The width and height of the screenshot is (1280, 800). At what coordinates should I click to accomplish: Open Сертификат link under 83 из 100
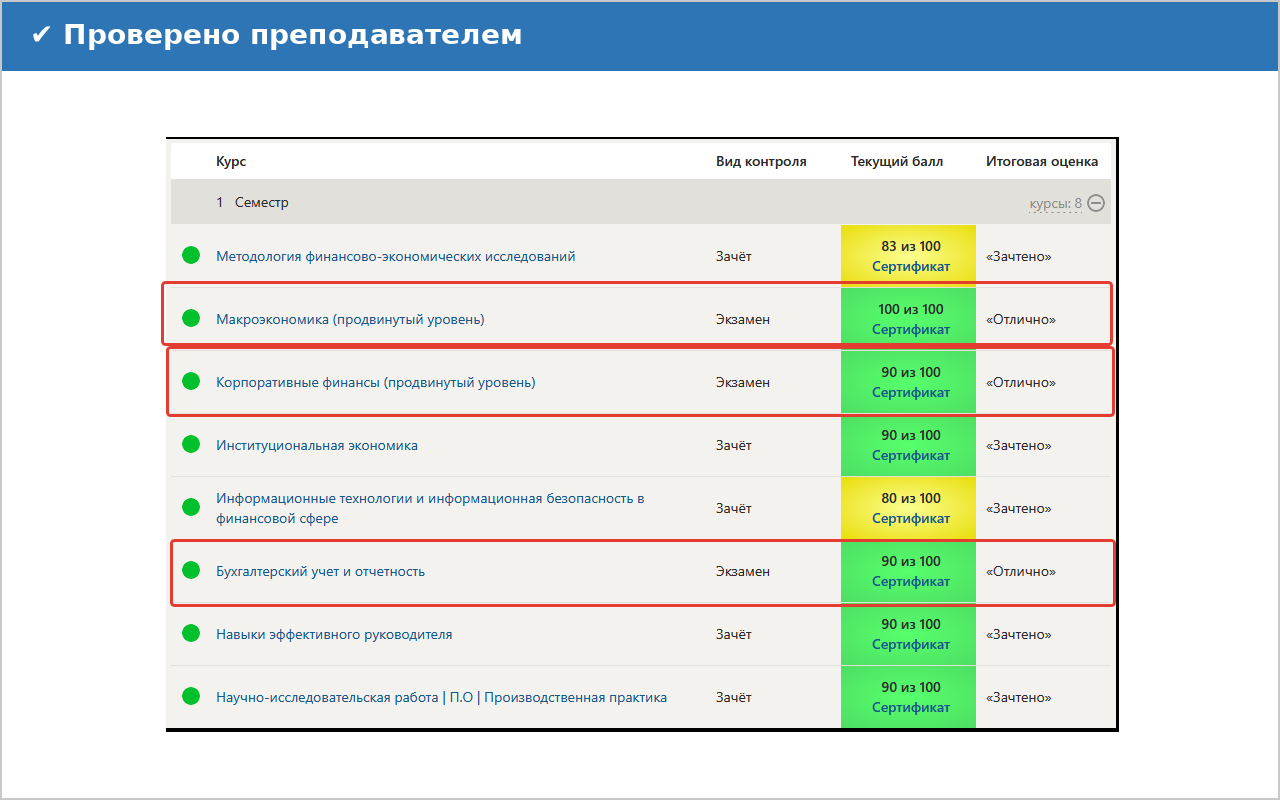pyautogui.click(x=910, y=267)
